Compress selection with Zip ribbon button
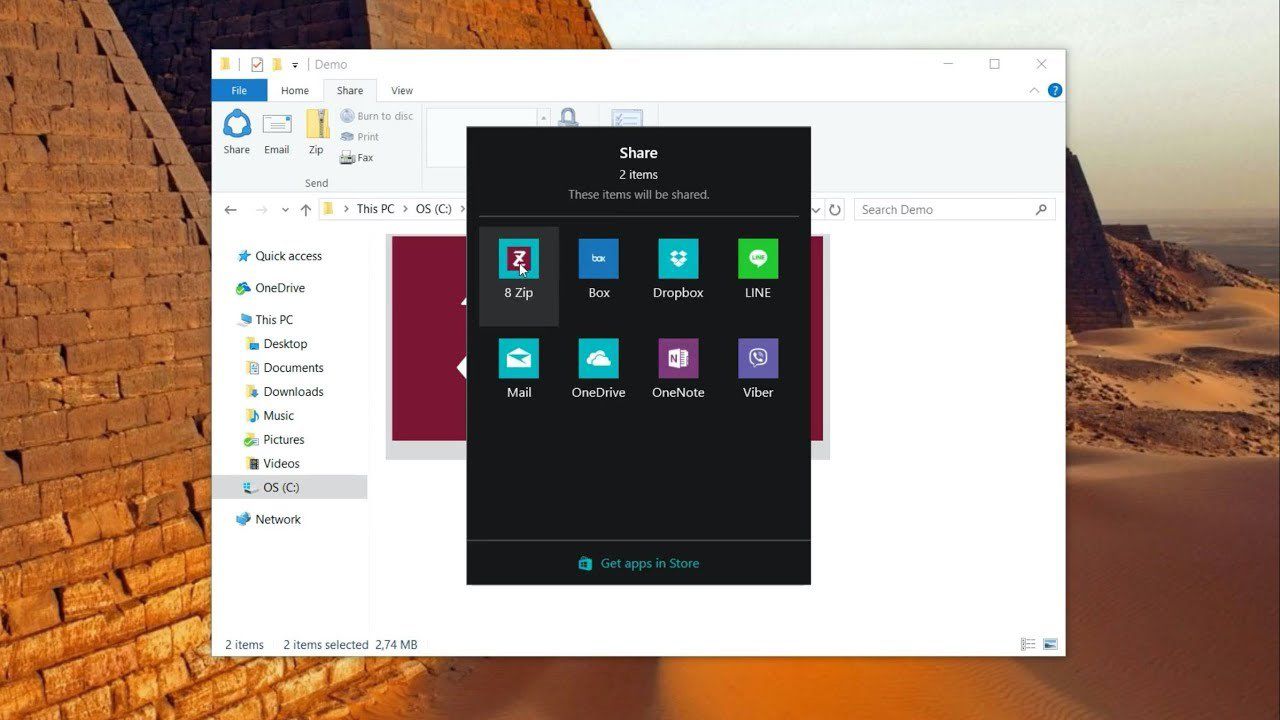This screenshot has height=720, width=1280. pos(316,132)
